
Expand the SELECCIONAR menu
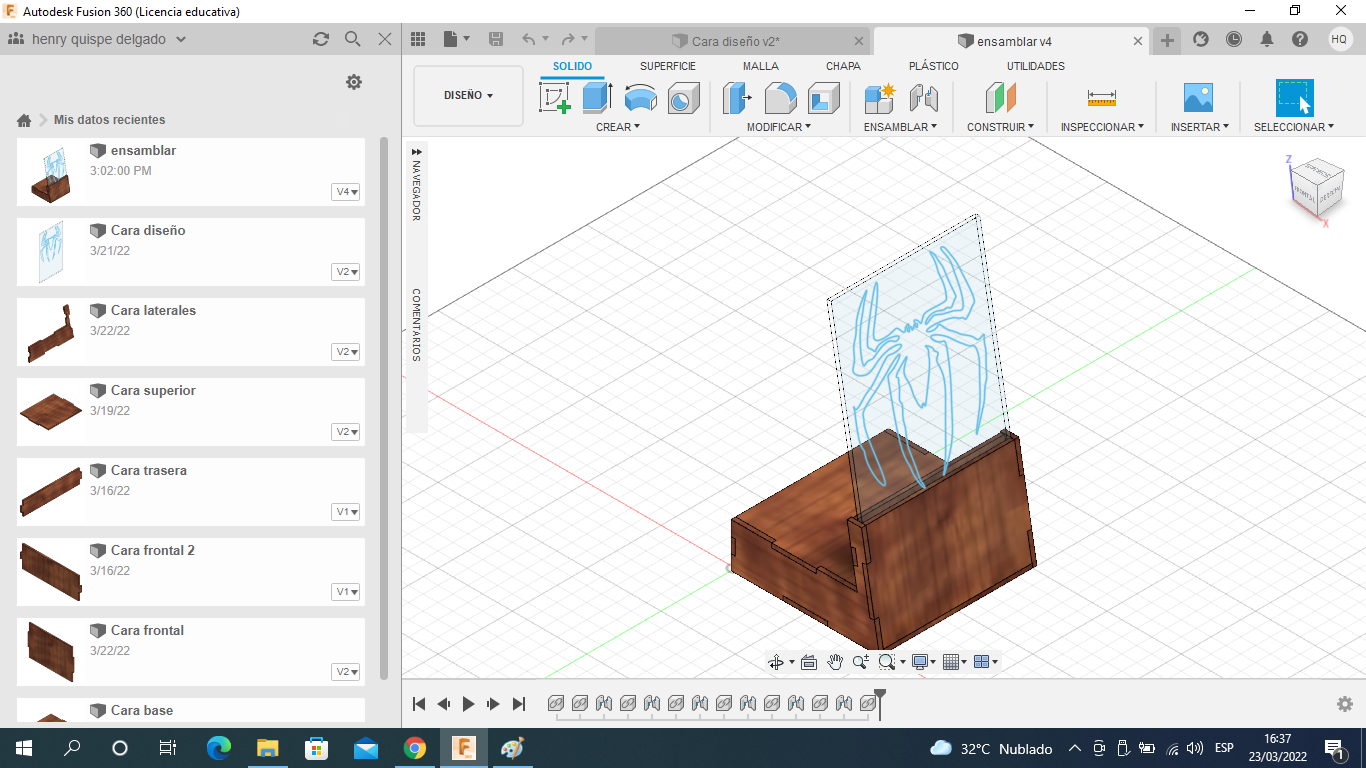click(1294, 127)
